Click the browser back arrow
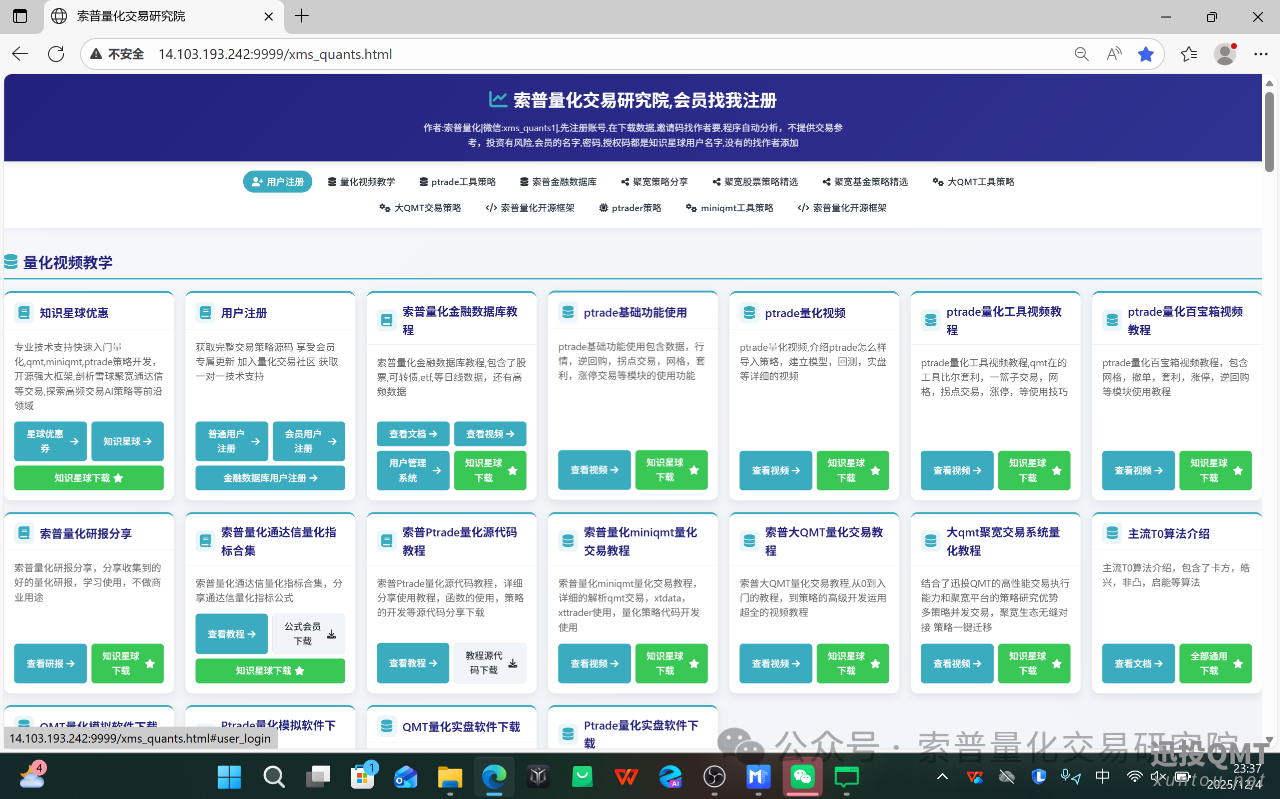1280x799 pixels. click(x=20, y=54)
